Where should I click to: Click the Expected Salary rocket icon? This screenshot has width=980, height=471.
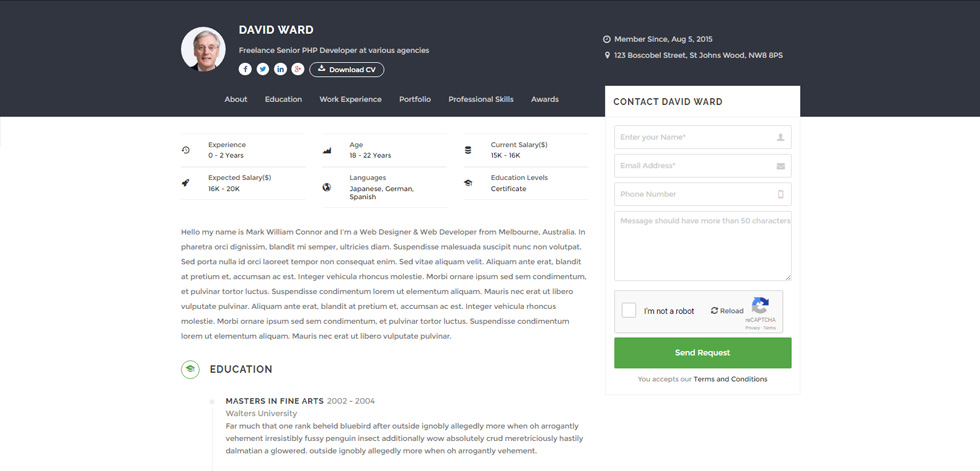click(185, 183)
